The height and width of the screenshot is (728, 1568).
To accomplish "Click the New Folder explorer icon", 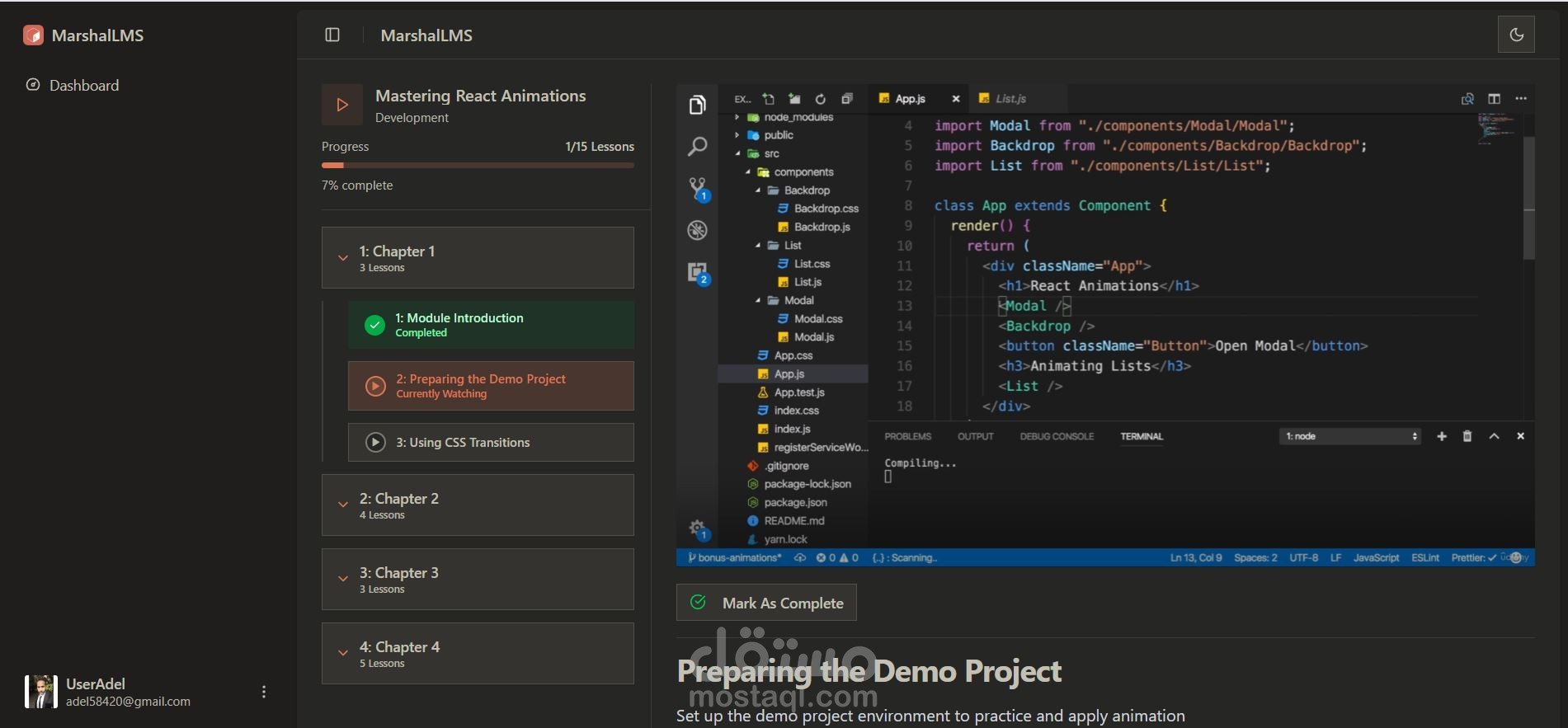I will point(794,99).
